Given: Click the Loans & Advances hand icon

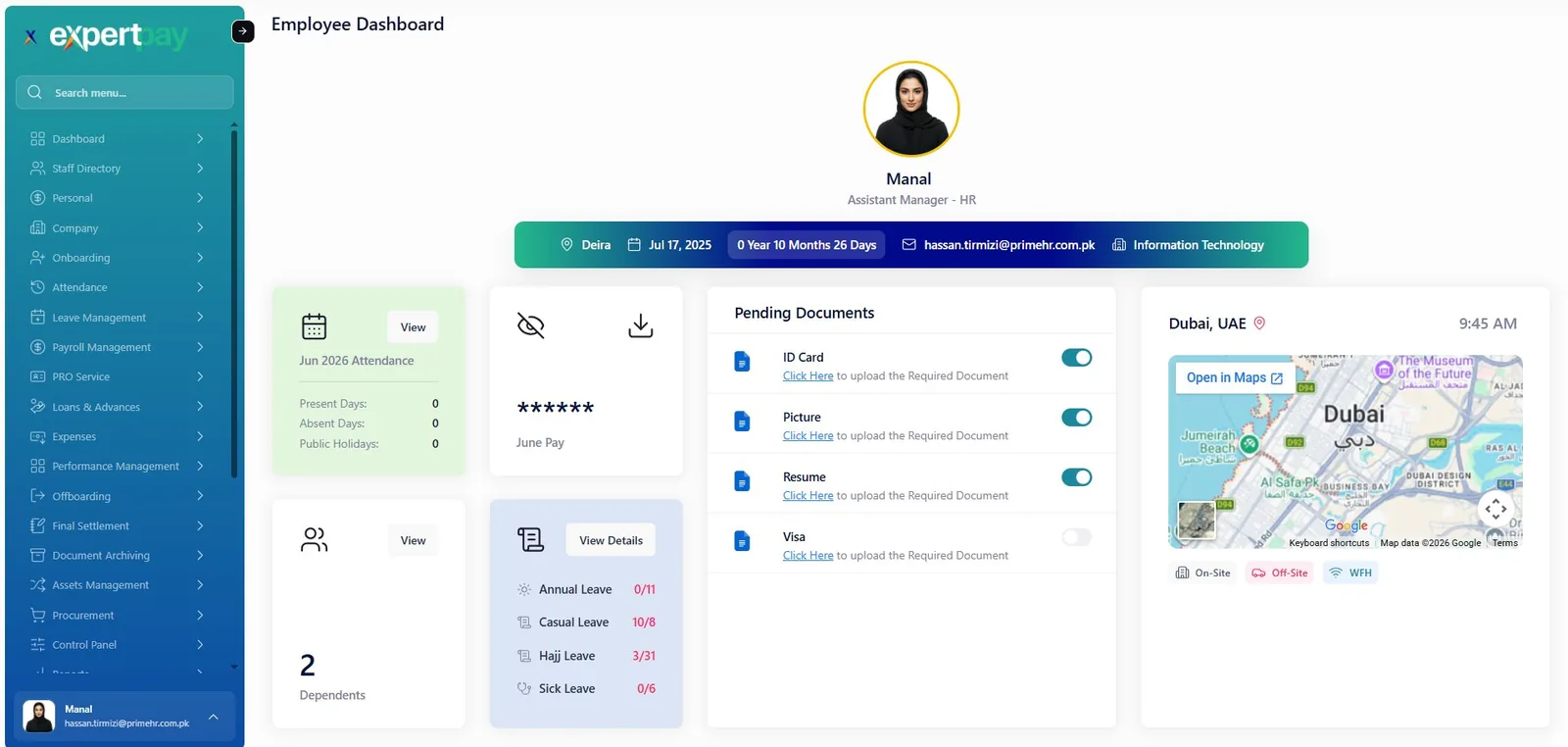Looking at the screenshot, I should tap(37, 406).
